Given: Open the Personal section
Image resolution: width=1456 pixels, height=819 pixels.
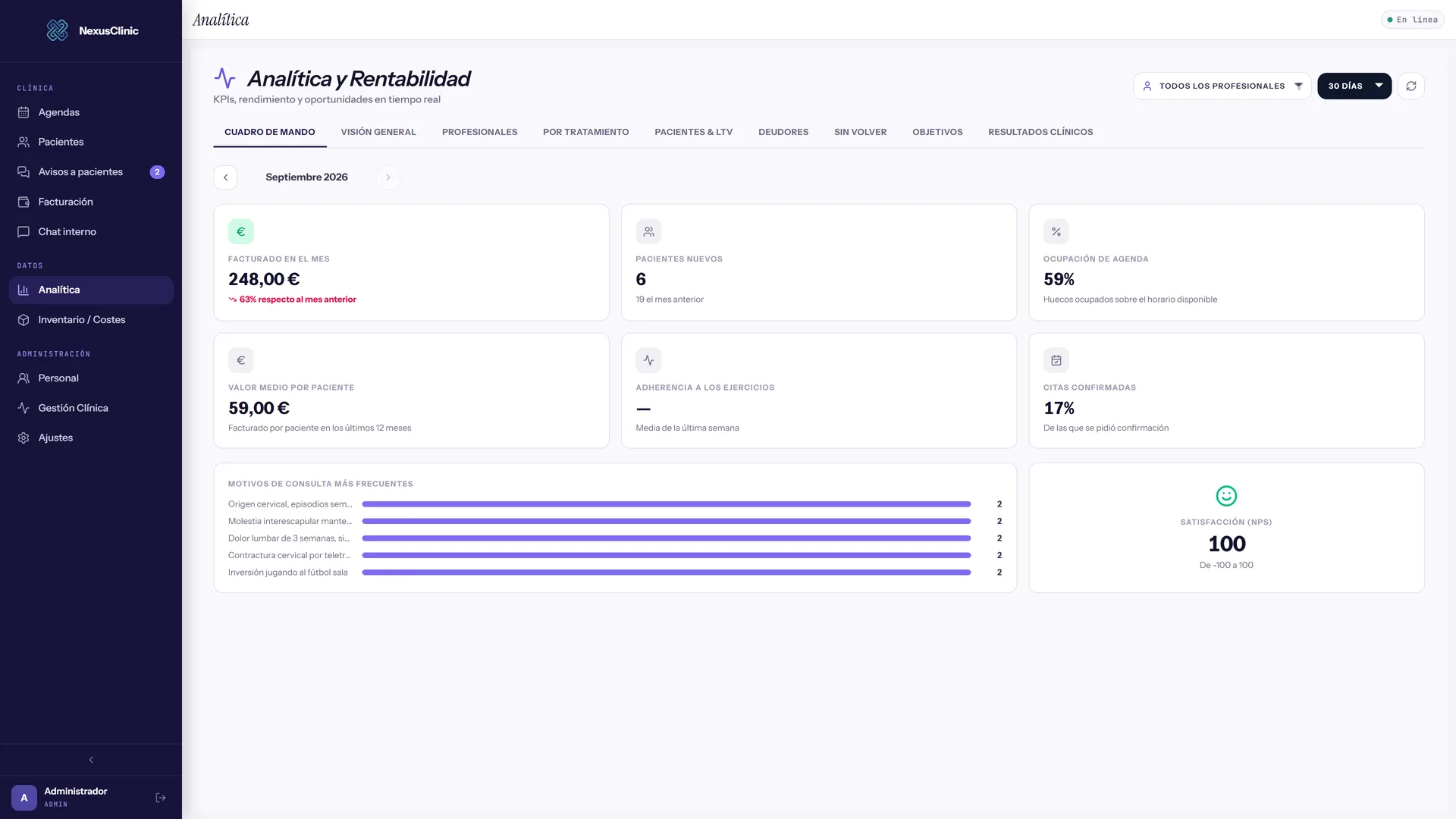Looking at the screenshot, I should 91,378.
